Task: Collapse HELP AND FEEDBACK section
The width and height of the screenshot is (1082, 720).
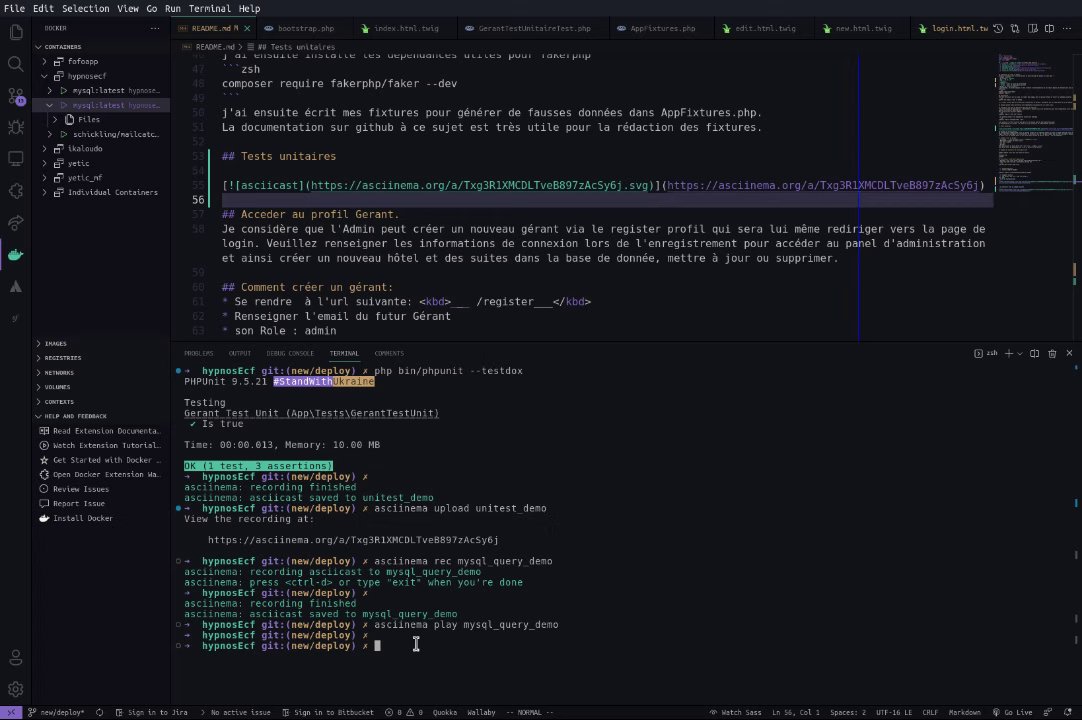Action: tap(39, 416)
